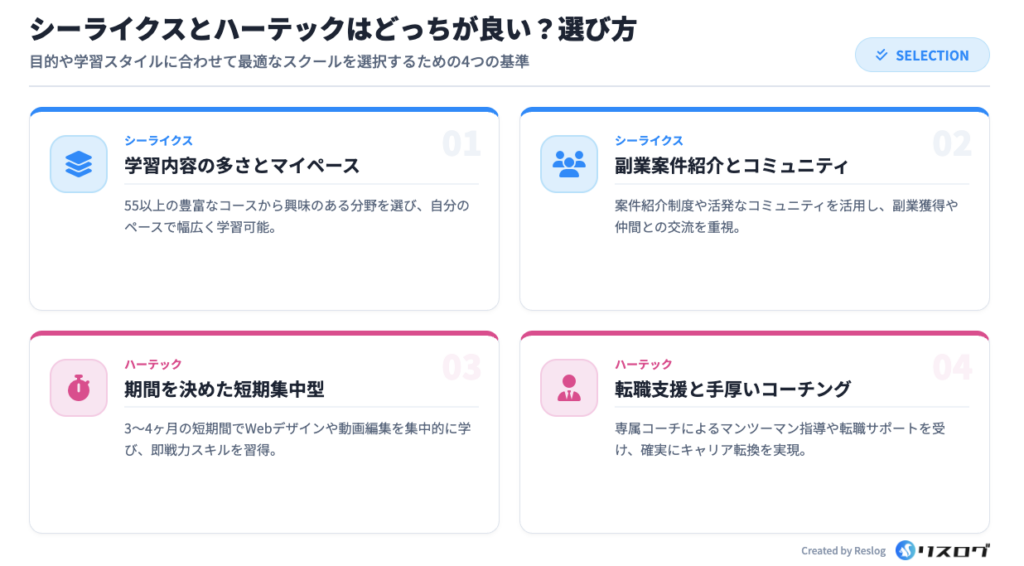Select the 副業案件紹介とコミュニティ heading
This screenshot has height=566, width=1024.
(731, 166)
